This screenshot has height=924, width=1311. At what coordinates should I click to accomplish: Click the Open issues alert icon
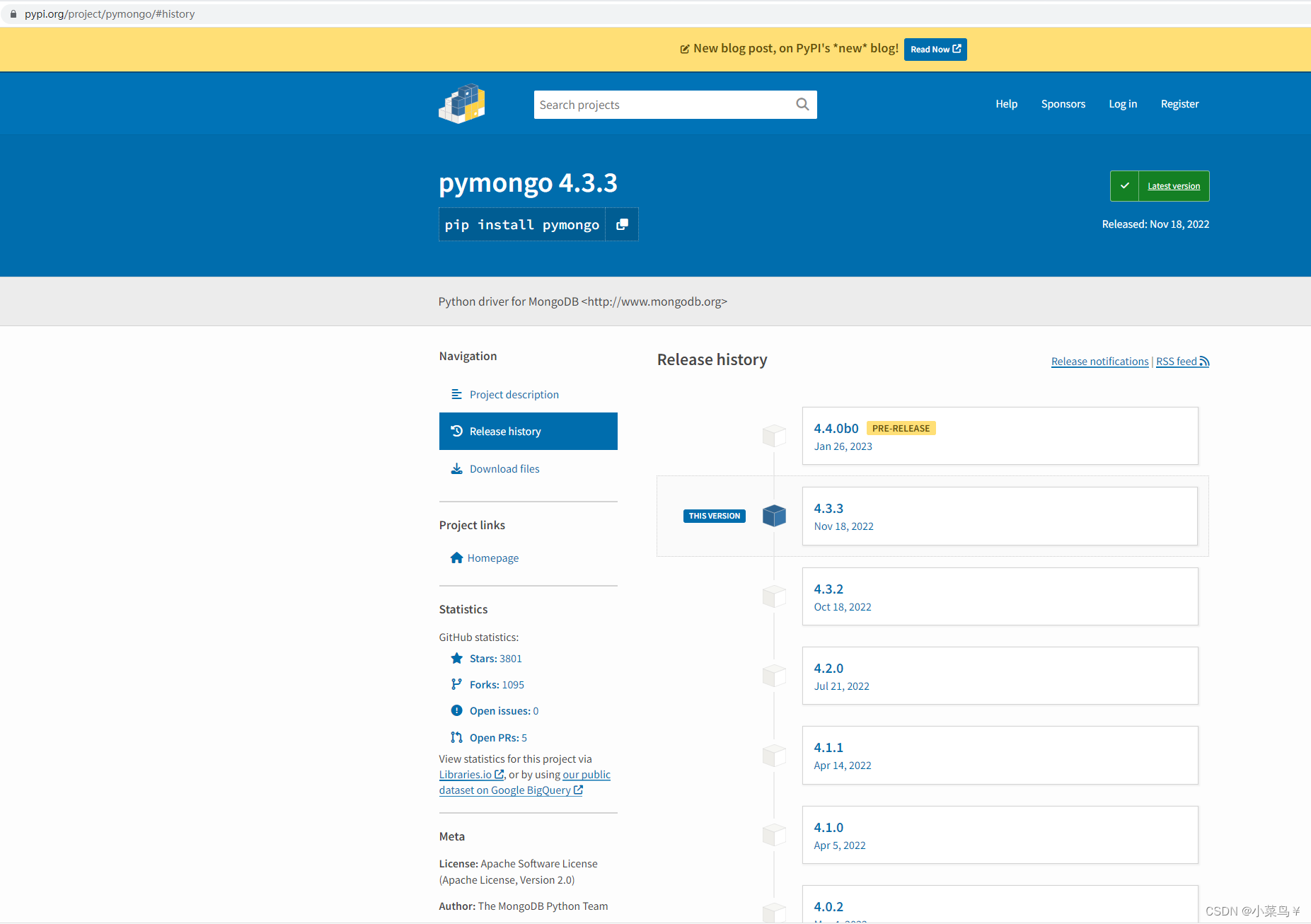point(456,710)
